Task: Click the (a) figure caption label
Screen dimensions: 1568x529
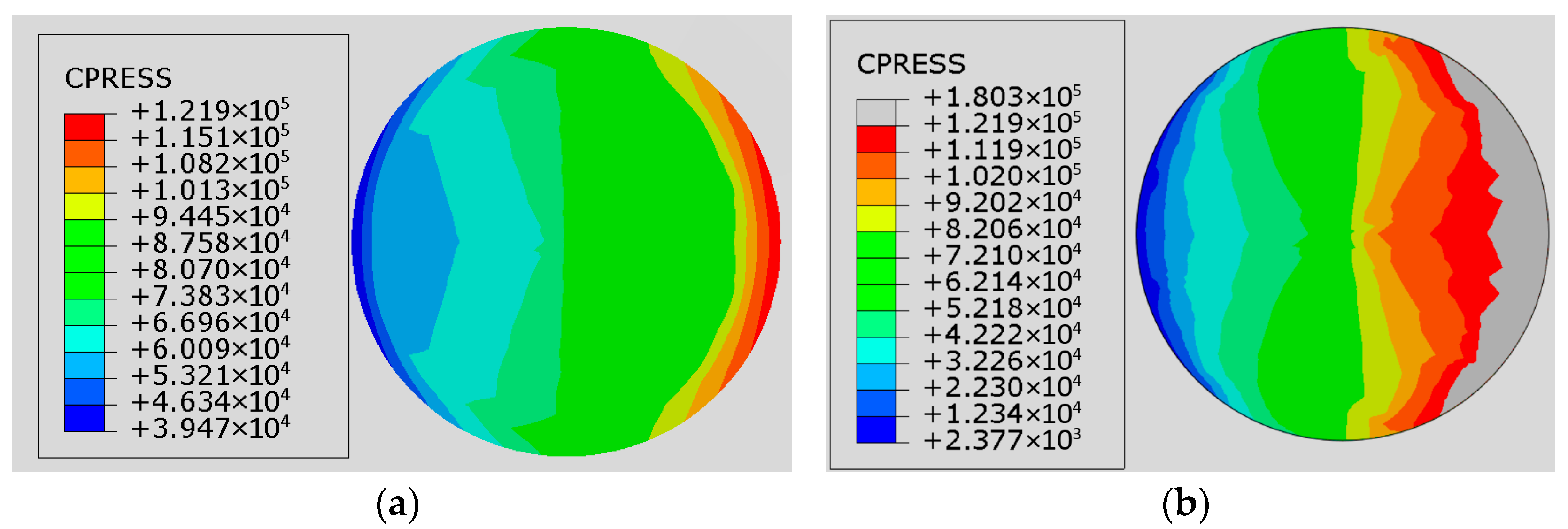Action: pos(397,505)
